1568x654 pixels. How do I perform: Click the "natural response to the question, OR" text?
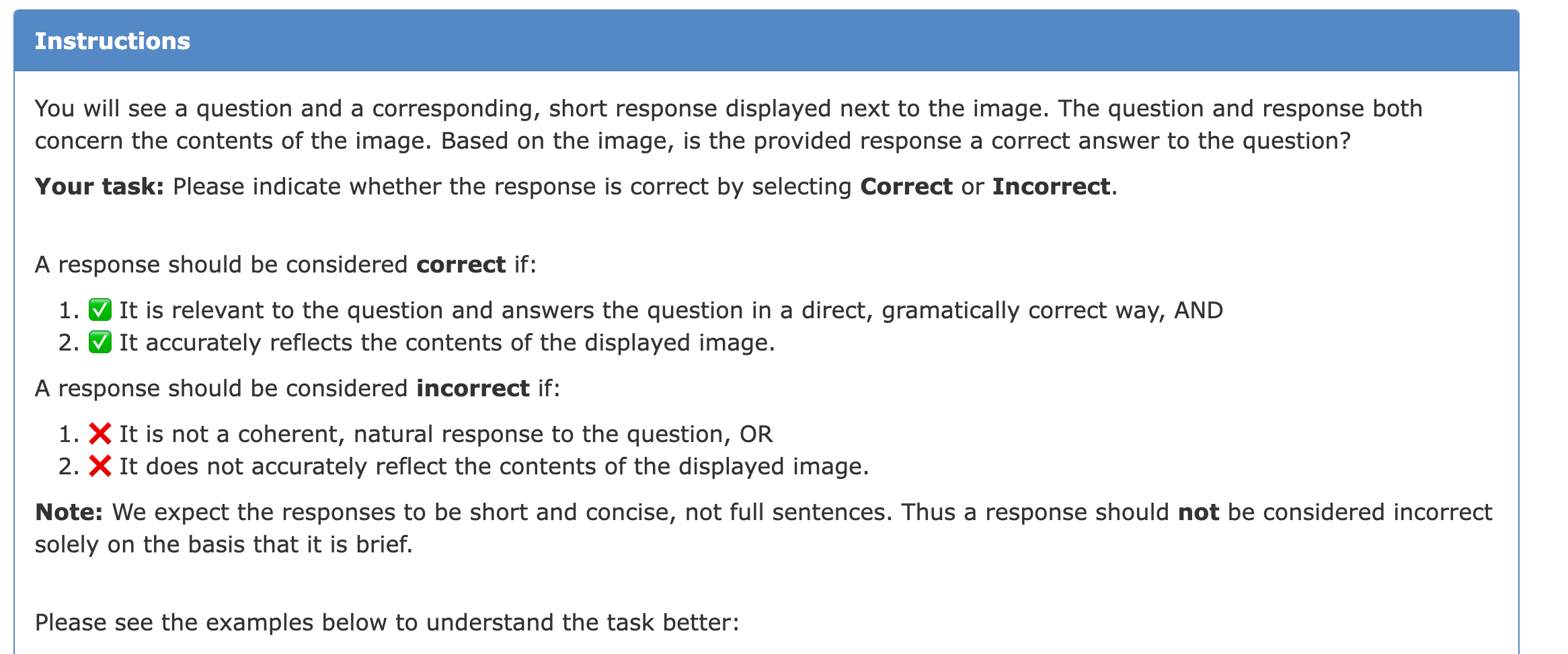[x=563, y=434]
